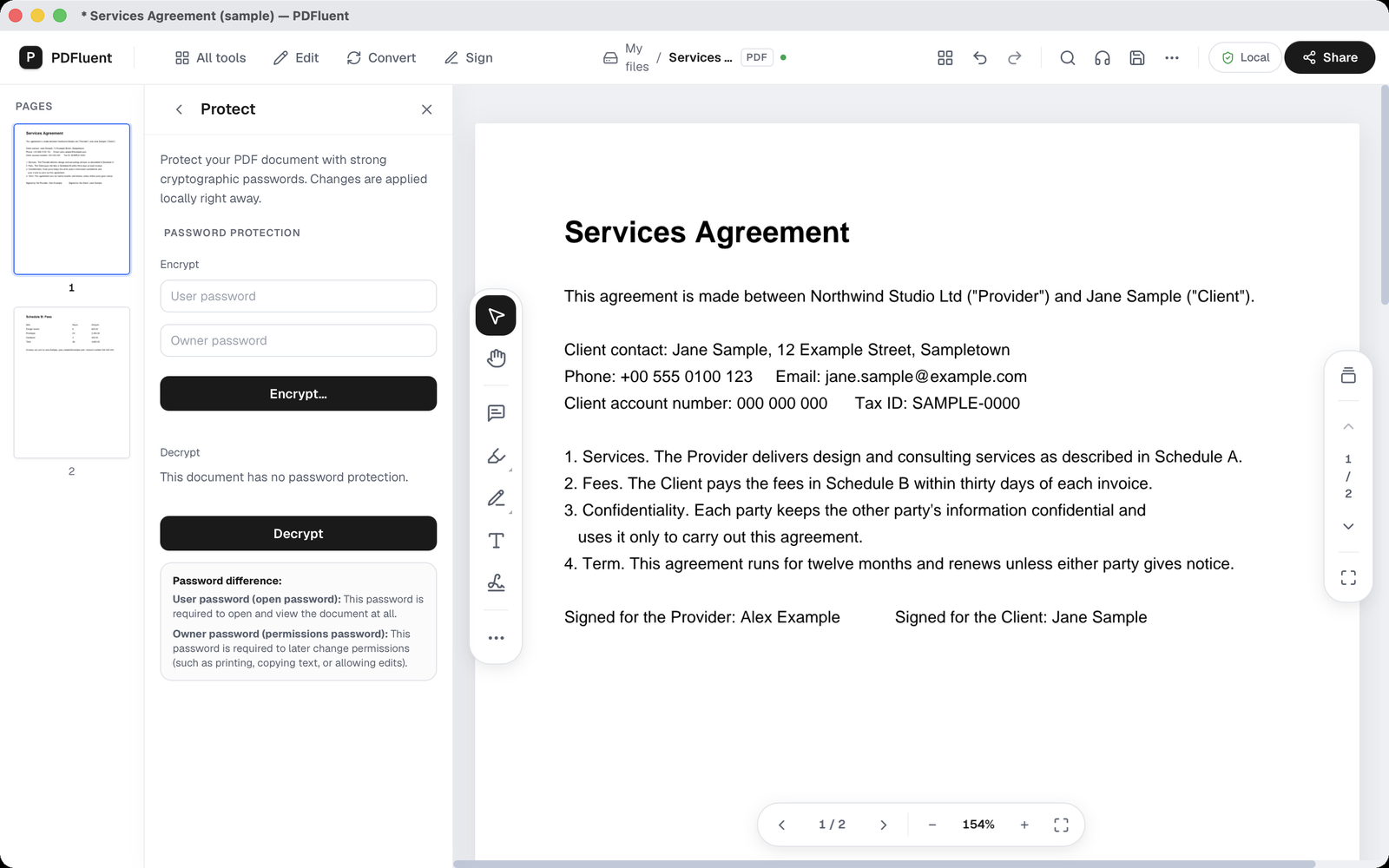Undo the last change

pos(980,57)
